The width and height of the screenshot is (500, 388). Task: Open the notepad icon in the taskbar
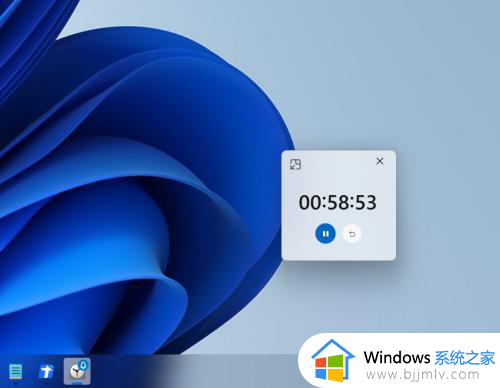coord(15,371)
